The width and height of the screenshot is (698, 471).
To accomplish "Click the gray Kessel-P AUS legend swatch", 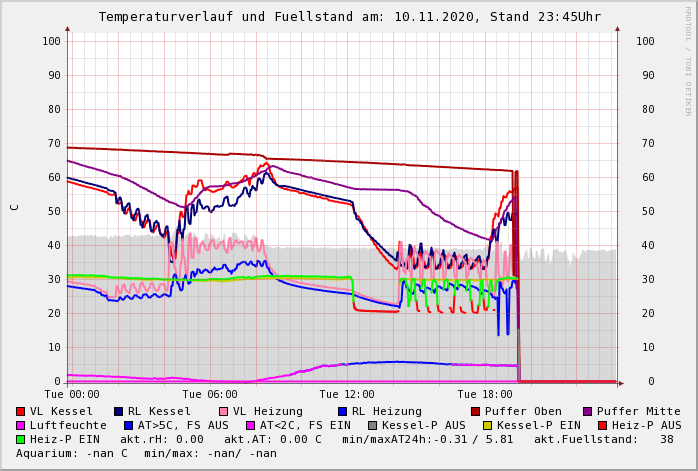I will click(x=373, y=425).
